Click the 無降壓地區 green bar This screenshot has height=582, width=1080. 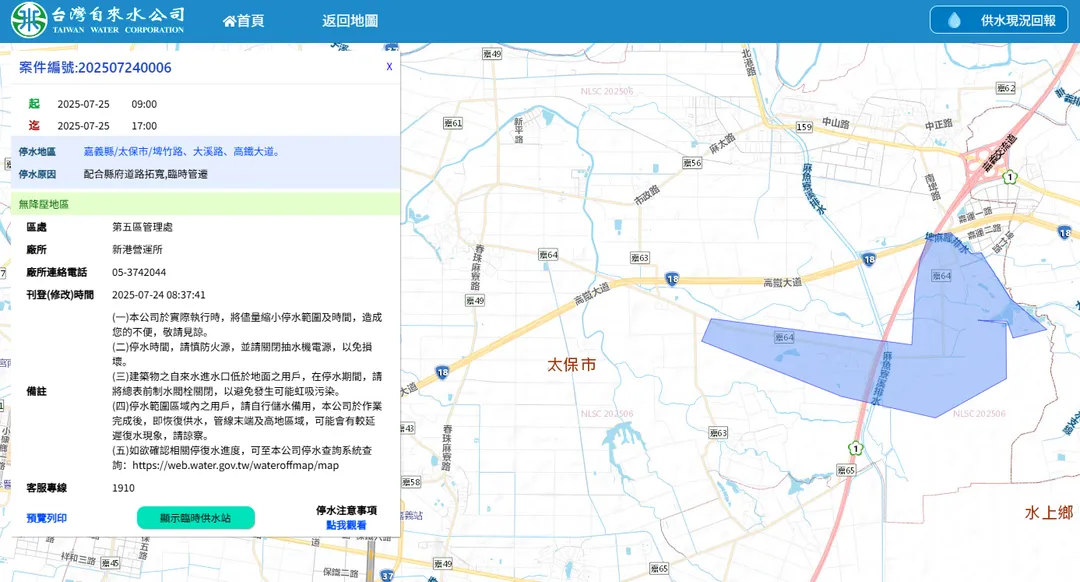point(205,204)
